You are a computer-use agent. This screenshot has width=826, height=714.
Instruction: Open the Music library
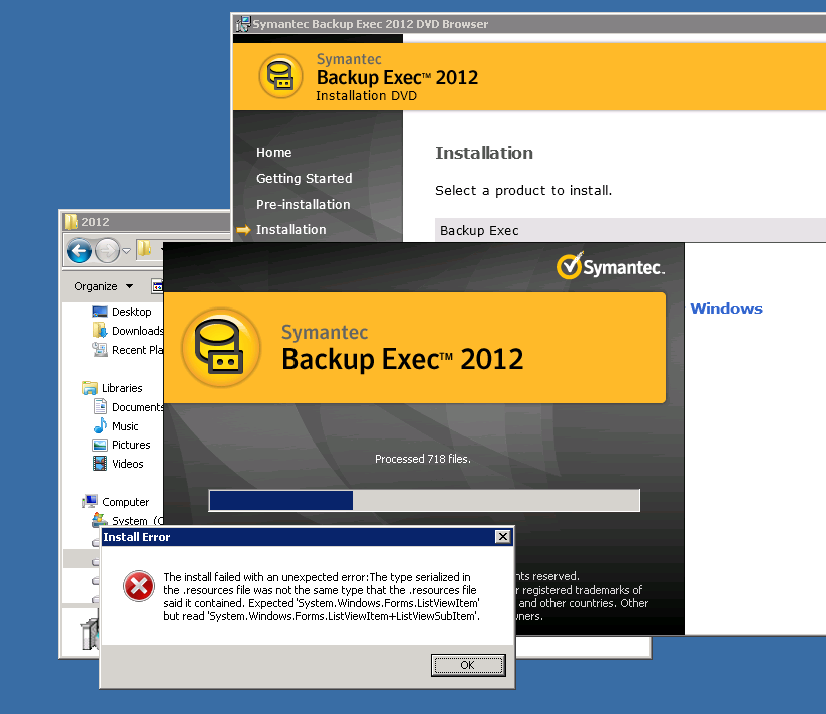[125, 426]
